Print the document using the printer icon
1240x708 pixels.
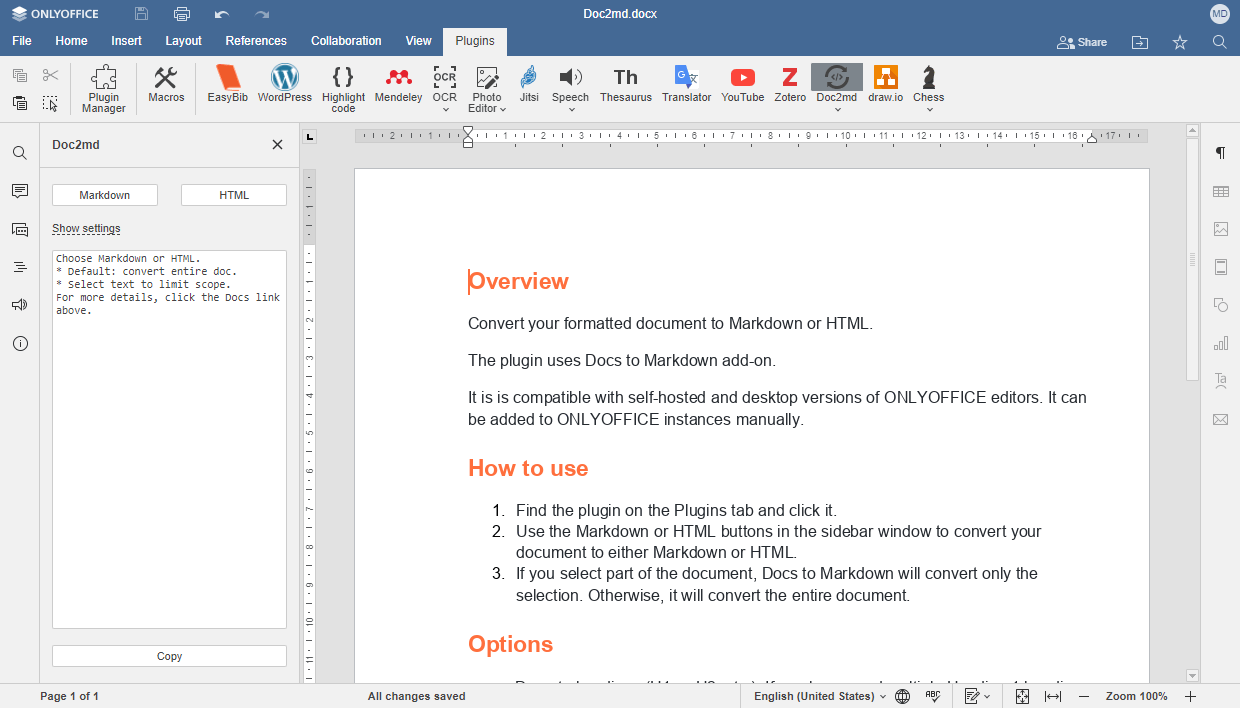coord(182,14)
